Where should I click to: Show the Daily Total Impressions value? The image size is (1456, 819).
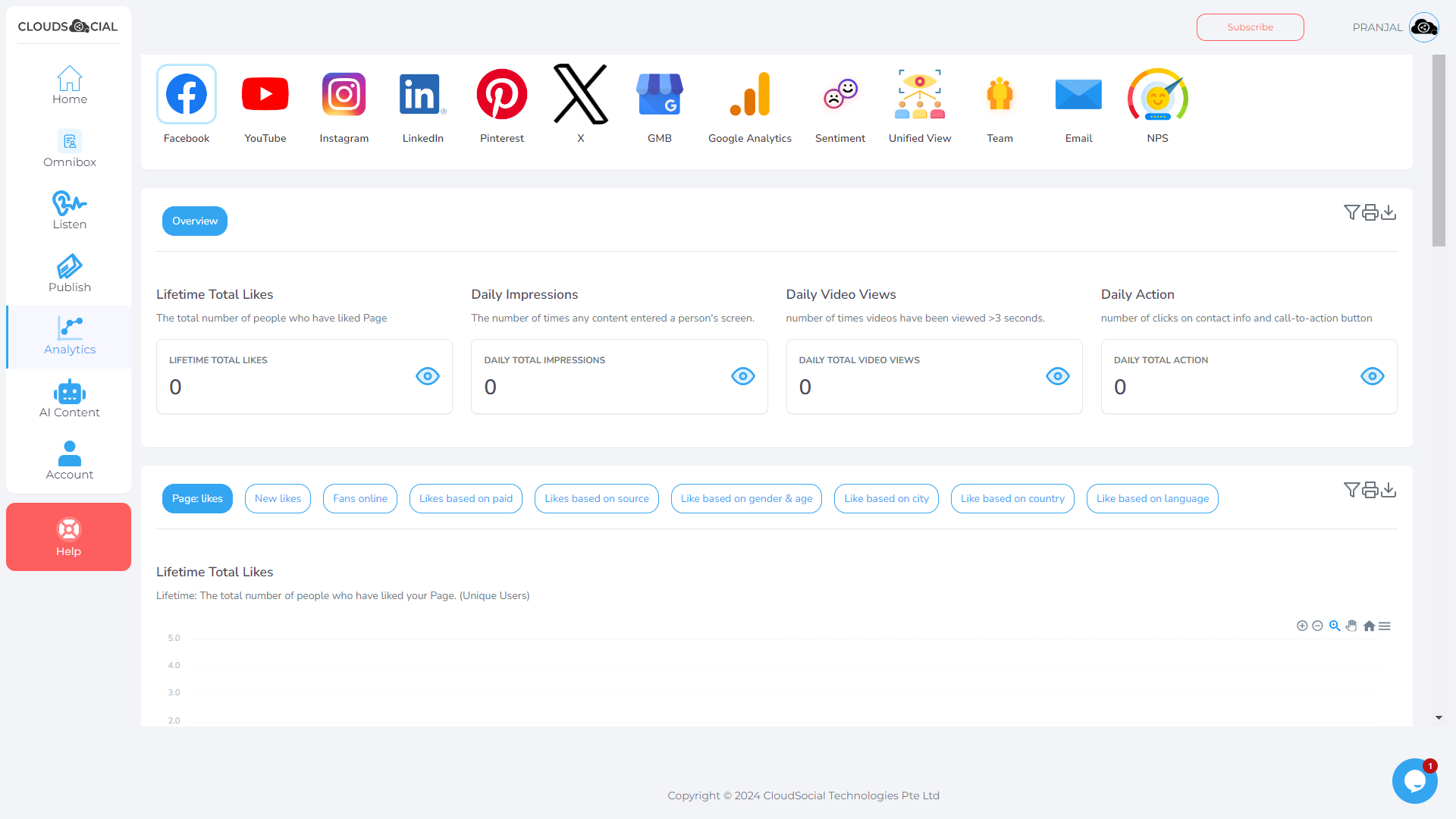click(x=742, y=376)
